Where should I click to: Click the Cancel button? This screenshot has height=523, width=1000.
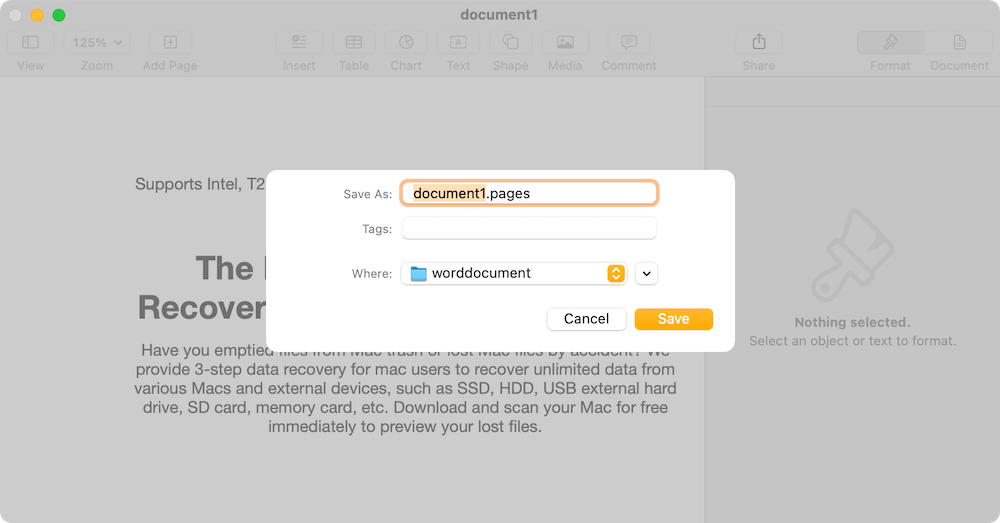[586, 319]
